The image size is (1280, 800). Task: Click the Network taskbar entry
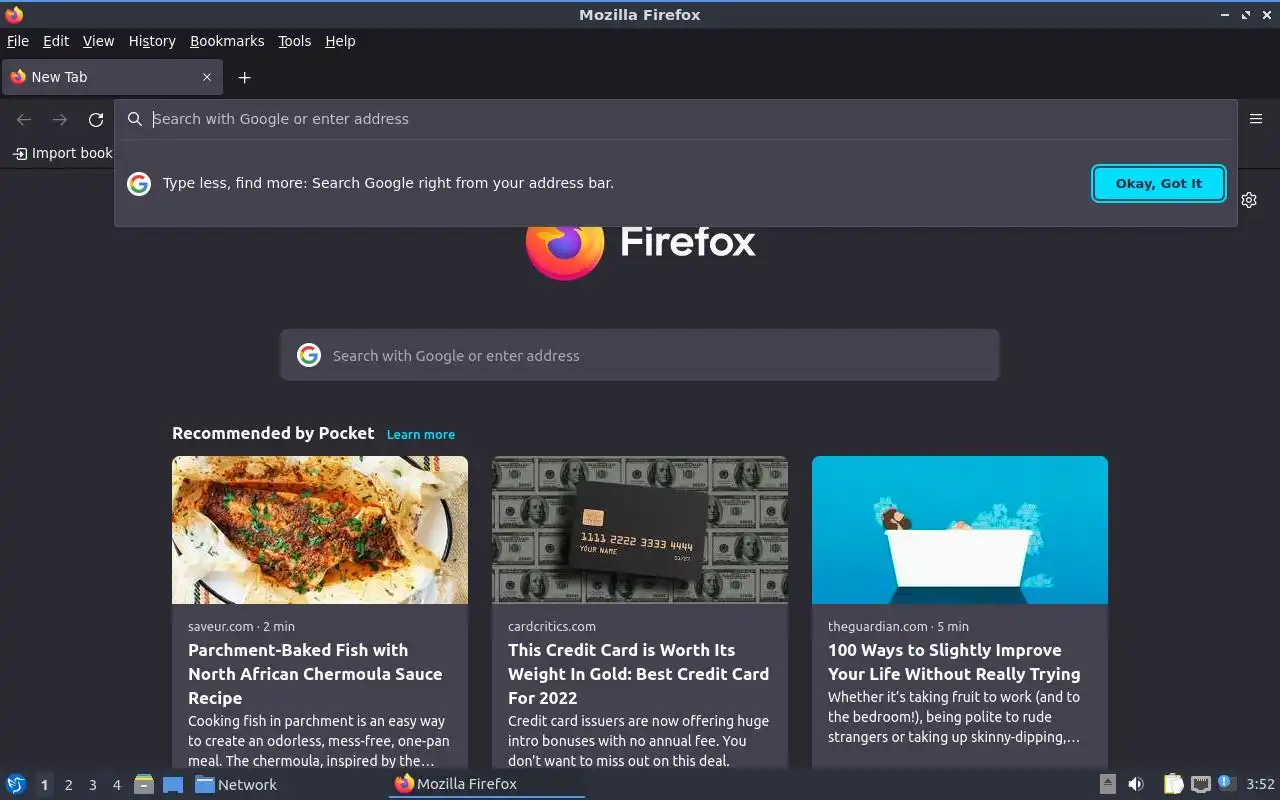pyautogui.click(x=236, y=784)
